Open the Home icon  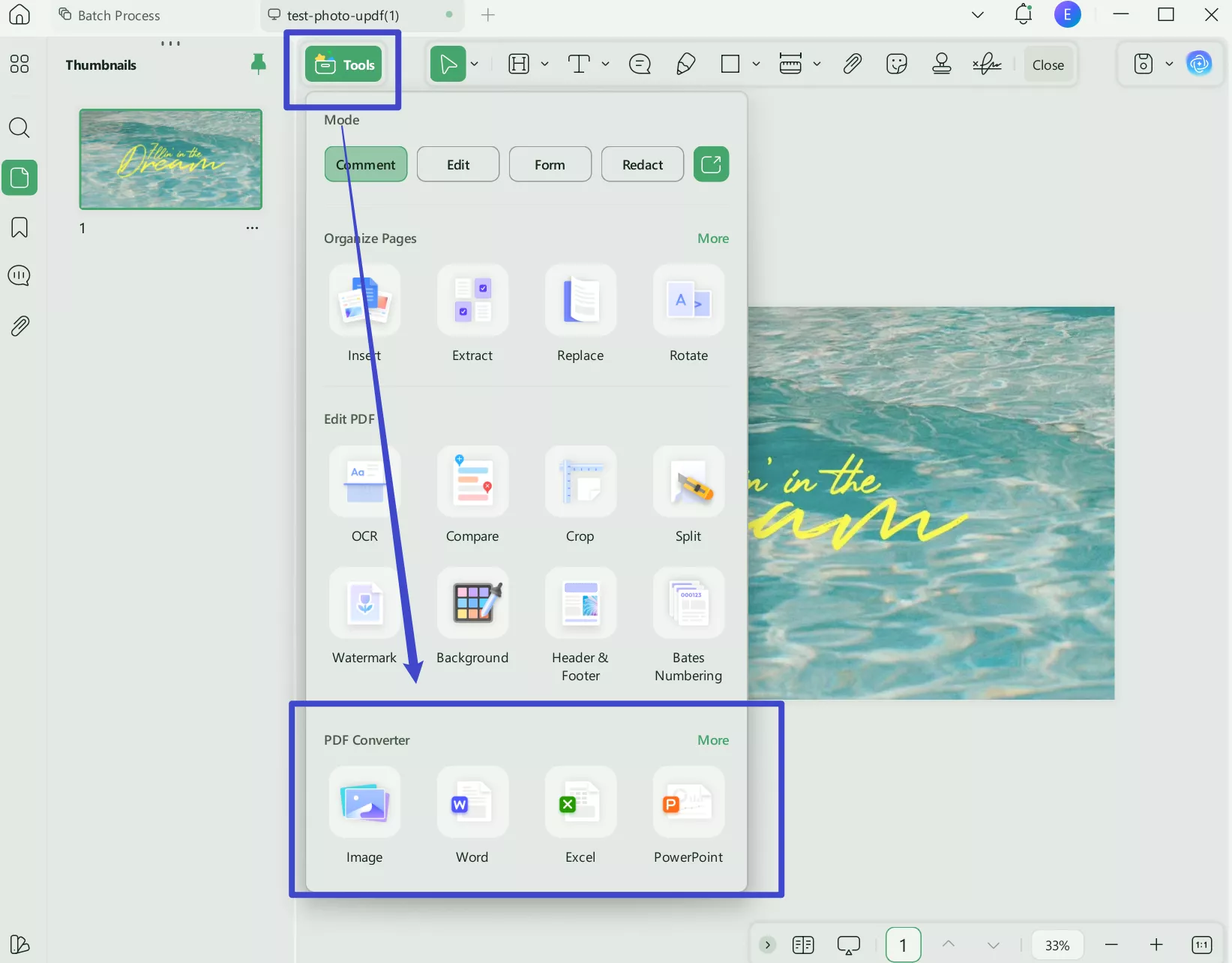coord(19,14)
